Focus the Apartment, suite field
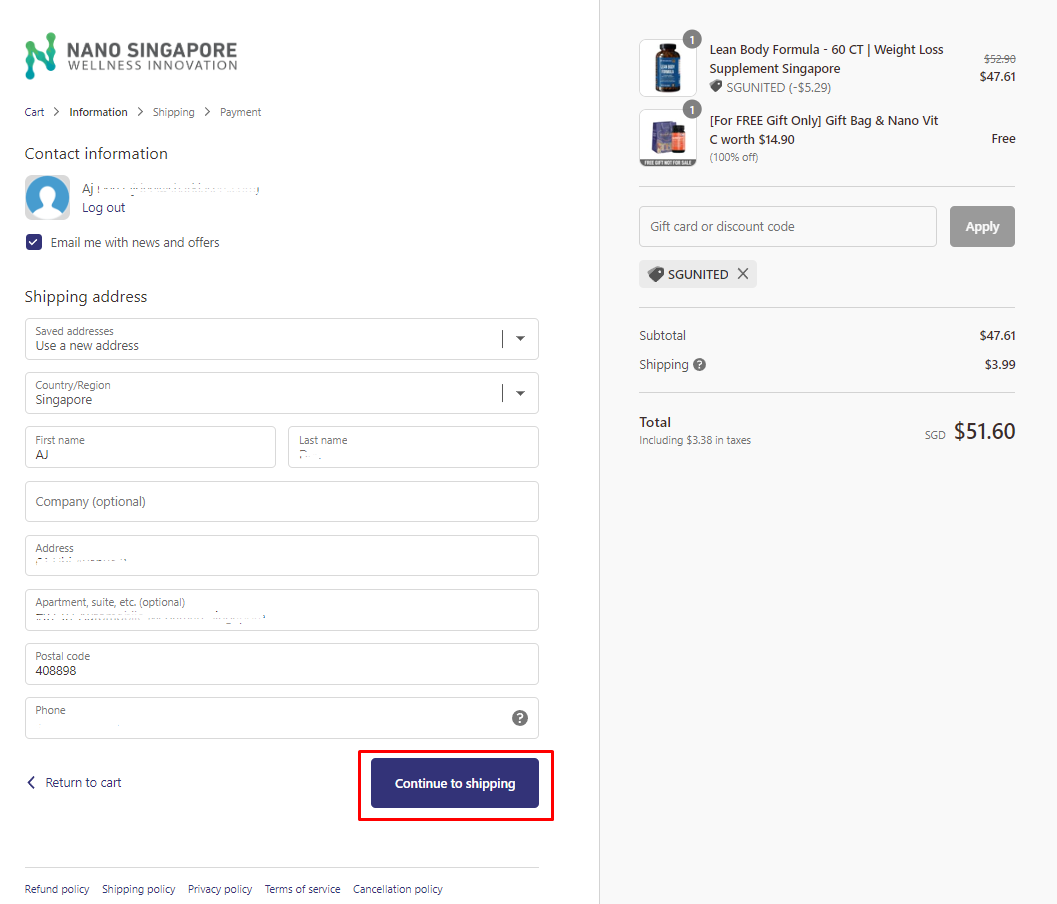 tap(282, 610)
